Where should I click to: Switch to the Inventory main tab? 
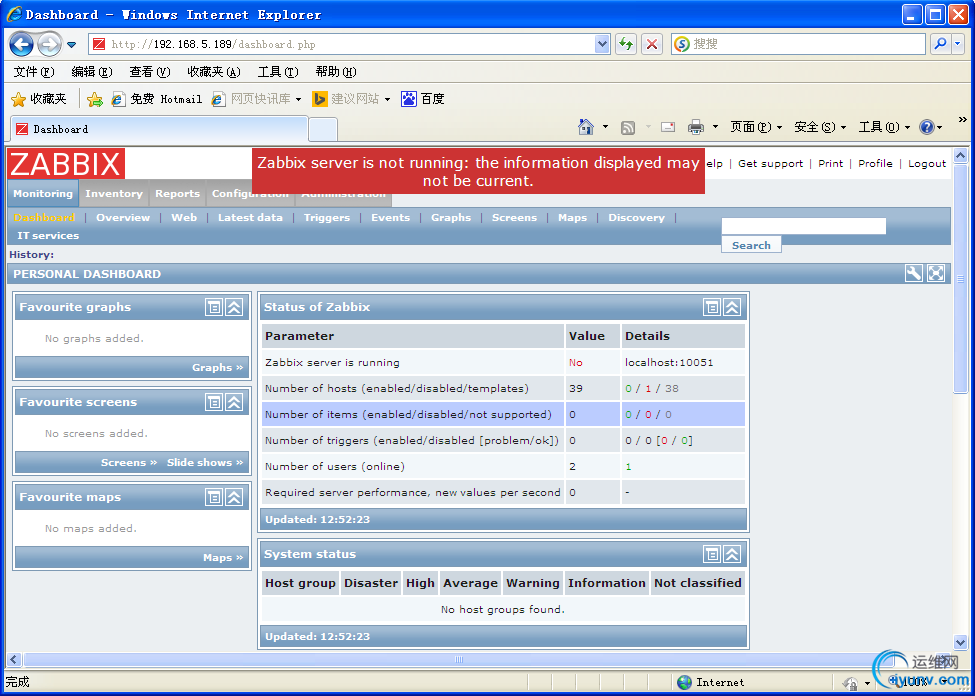(114, 193)
